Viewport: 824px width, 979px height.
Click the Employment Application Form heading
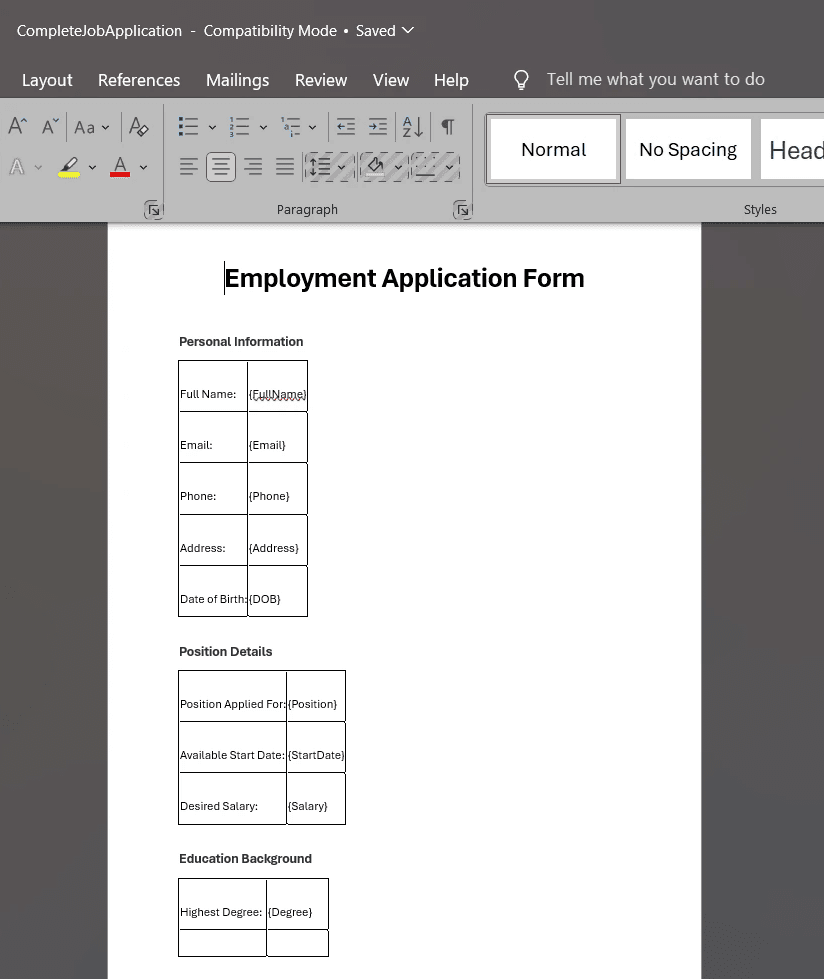tap(405, 278)
